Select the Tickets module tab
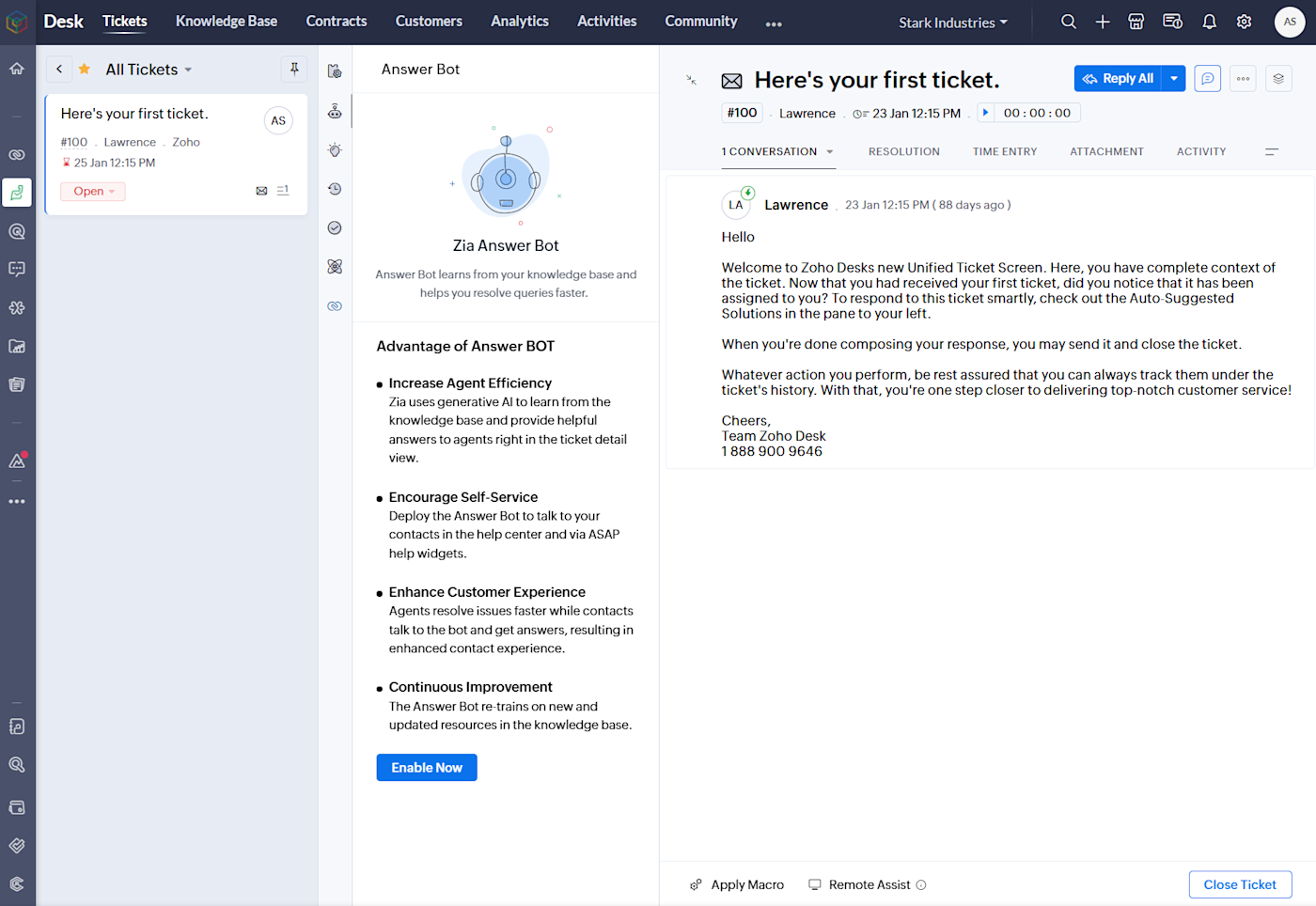The height and width of the screenshot is (906, 1316). tap(125, 21)
